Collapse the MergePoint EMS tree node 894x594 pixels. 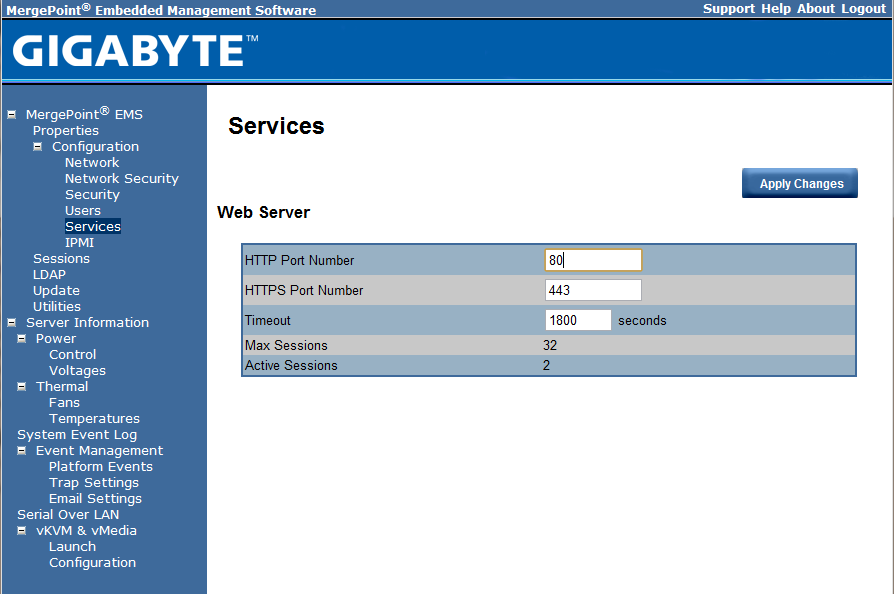pyautogui.click(x=12, y=115)
